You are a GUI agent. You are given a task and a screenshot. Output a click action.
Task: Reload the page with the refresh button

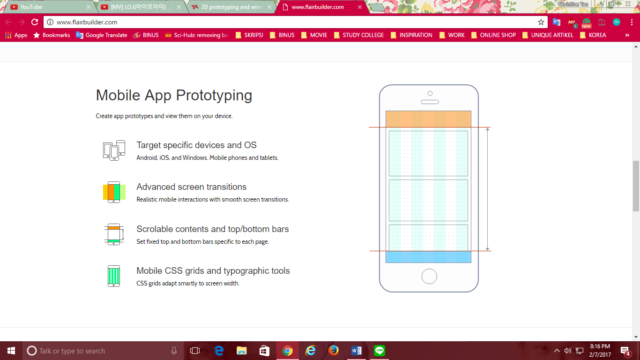[35, 22]
